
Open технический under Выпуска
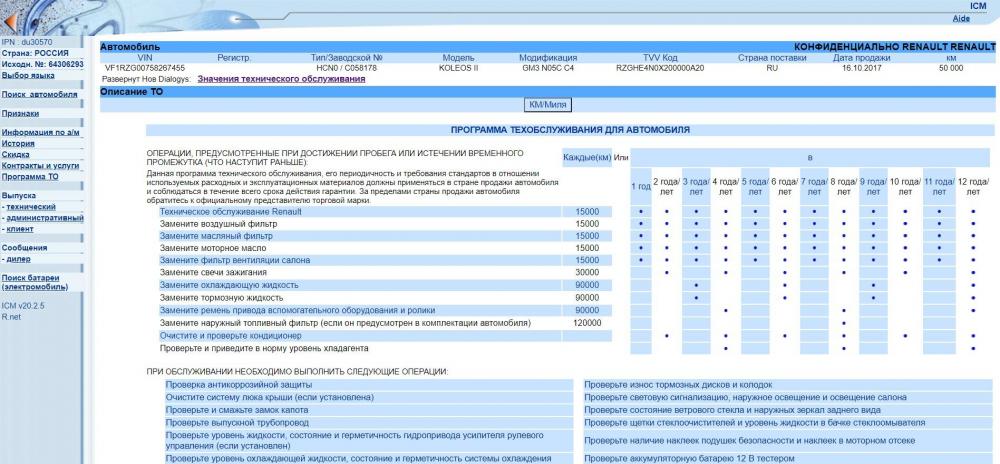point(31,207)
